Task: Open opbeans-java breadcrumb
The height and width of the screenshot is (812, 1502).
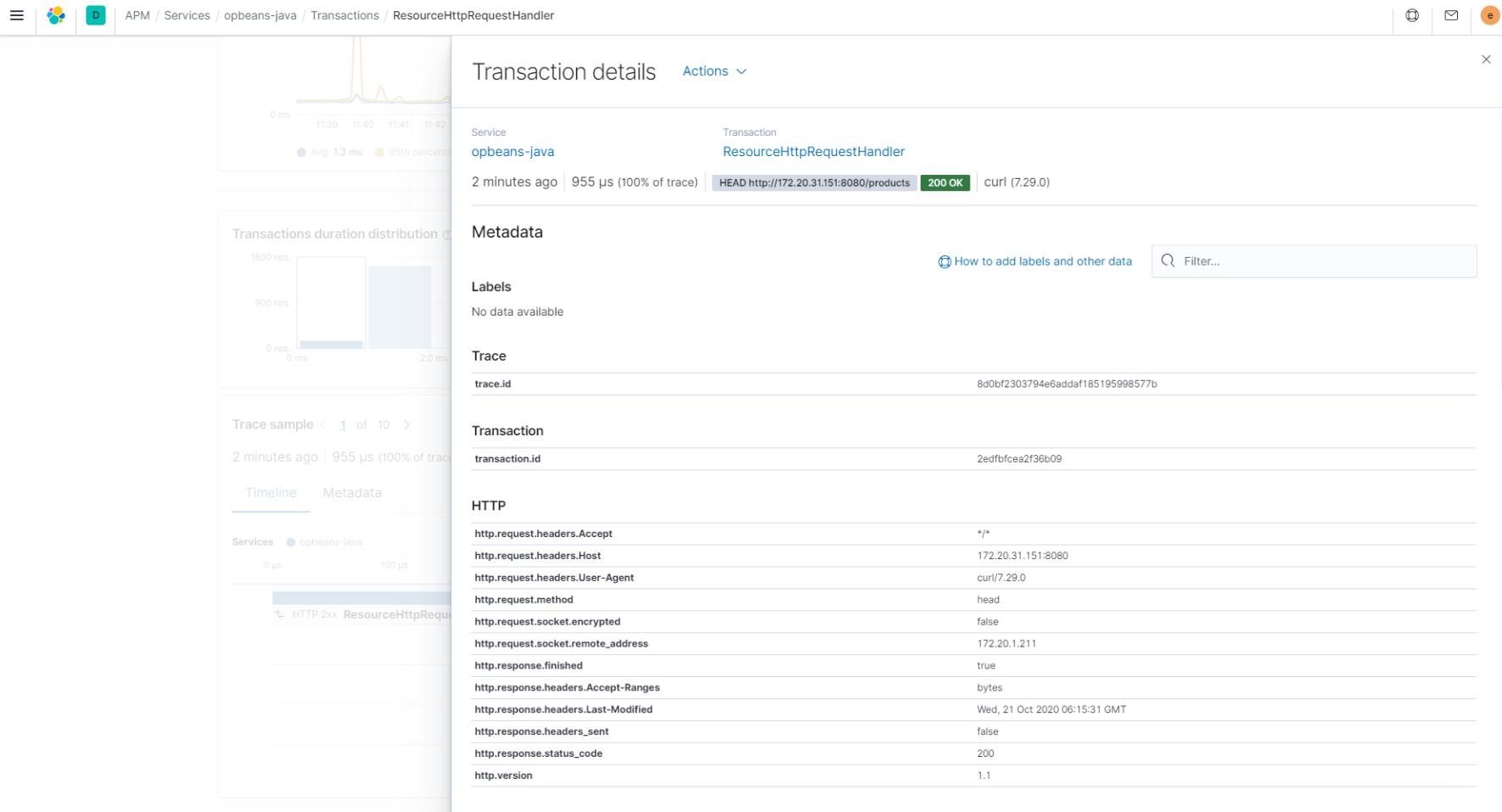Action: (x=261, y=15)
